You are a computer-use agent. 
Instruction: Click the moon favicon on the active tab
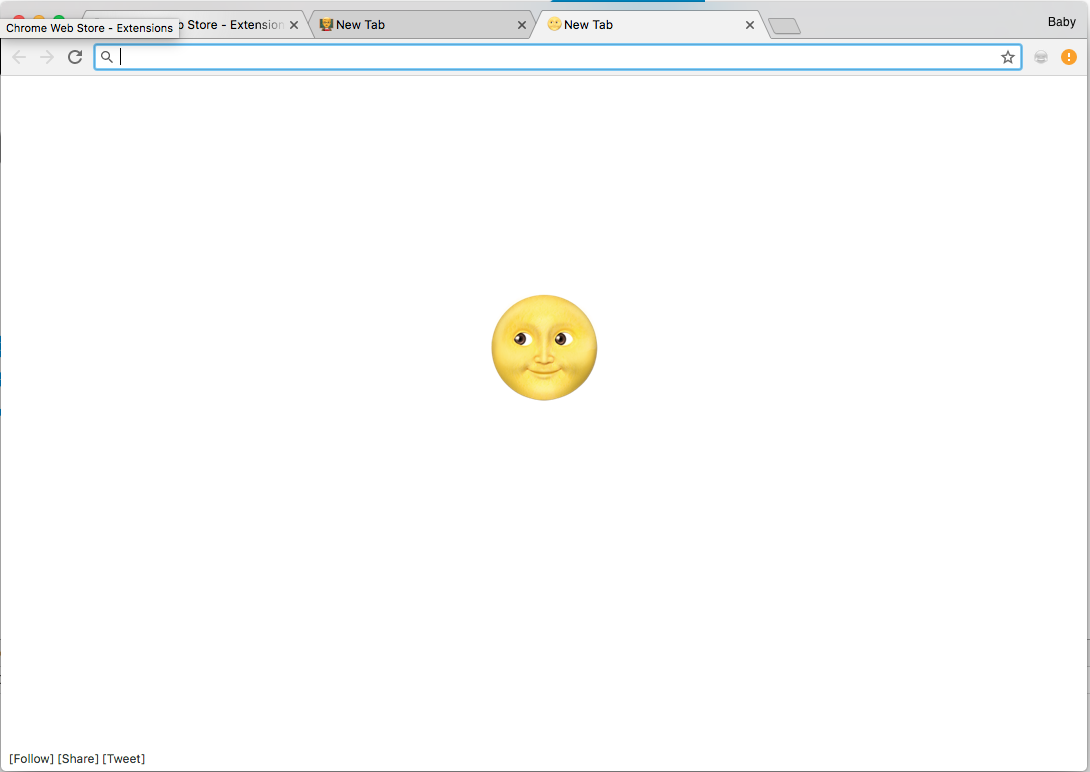[x=554, y=24]
